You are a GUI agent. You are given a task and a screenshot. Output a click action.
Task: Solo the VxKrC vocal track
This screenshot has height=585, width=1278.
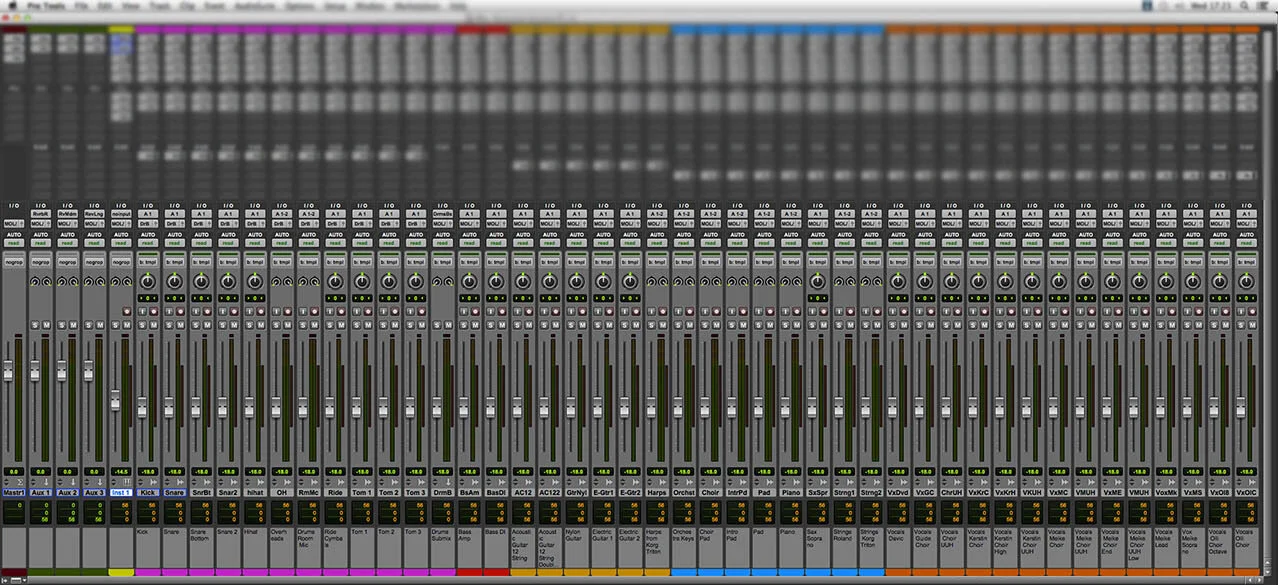click(974, 325)
